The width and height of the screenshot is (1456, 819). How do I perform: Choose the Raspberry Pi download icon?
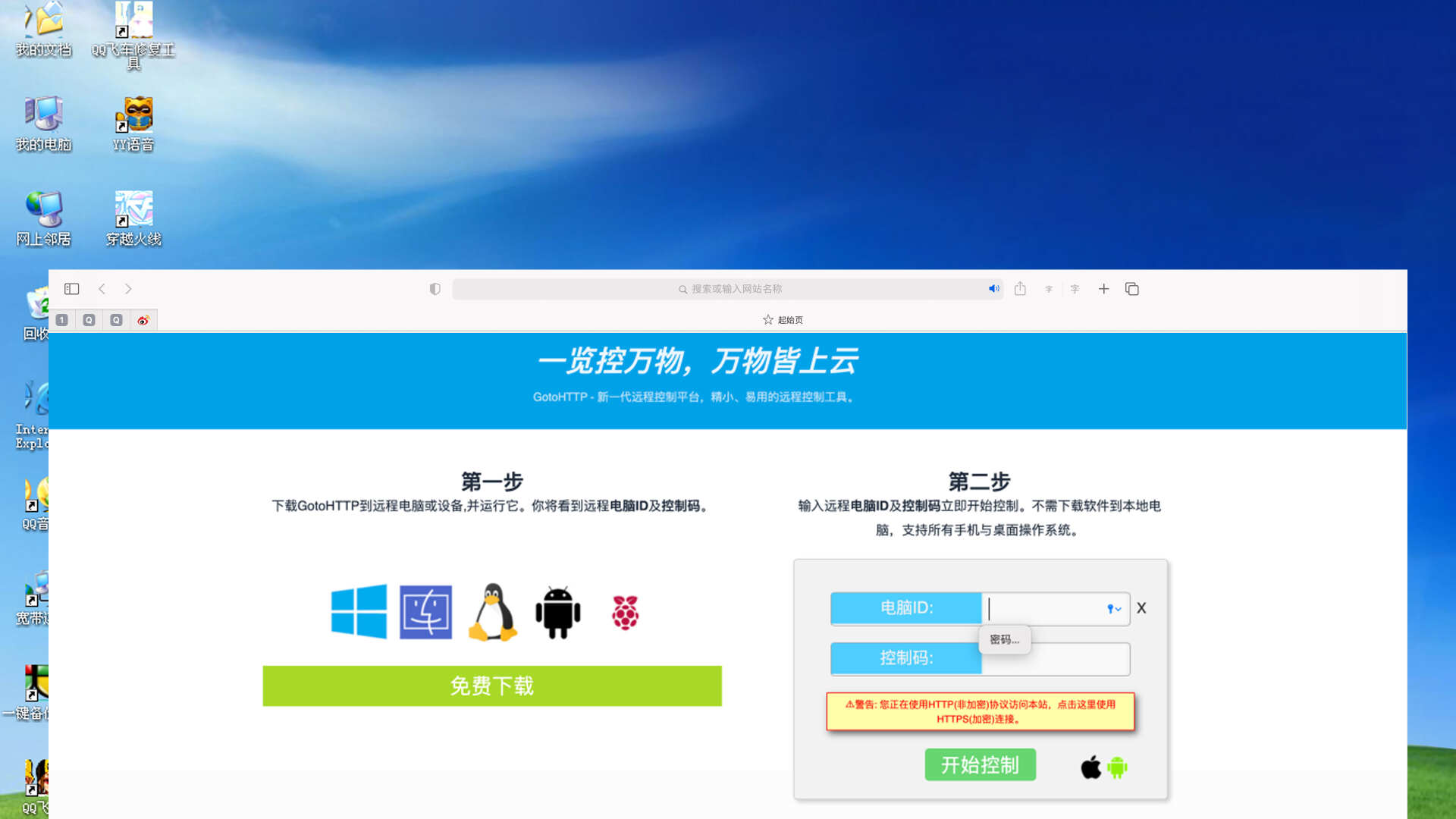625,613
